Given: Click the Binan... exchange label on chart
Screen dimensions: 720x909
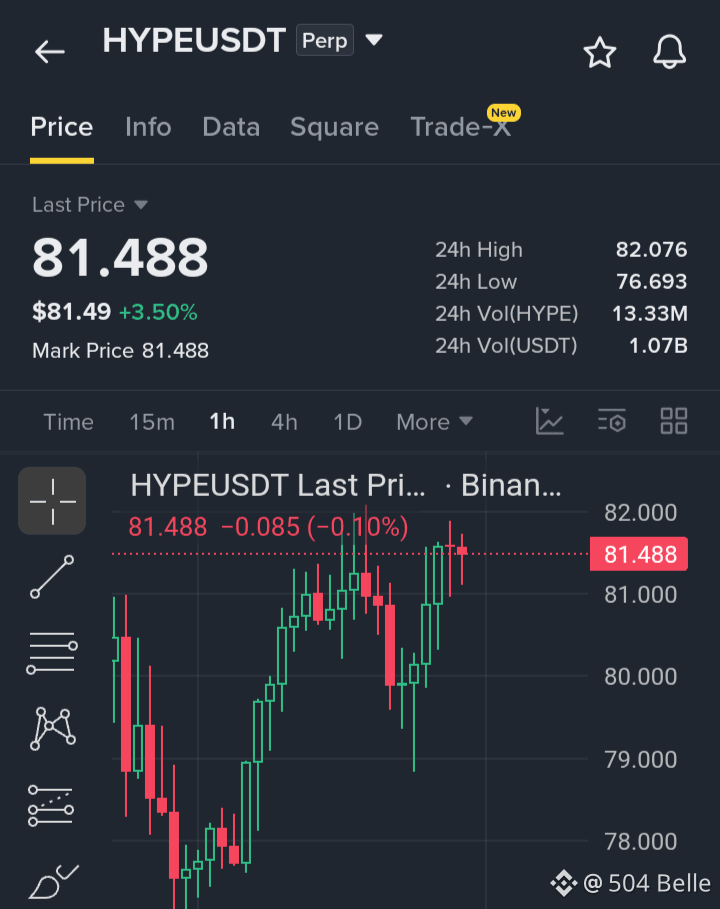Looking at the screenshot, I should coord(511,485).
